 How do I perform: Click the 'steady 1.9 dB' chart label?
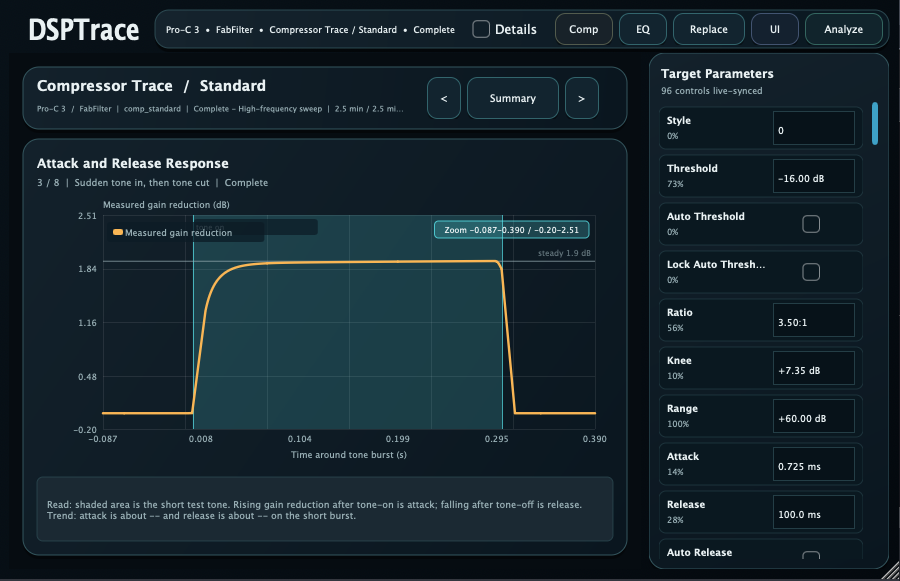(x=564, y=253)
